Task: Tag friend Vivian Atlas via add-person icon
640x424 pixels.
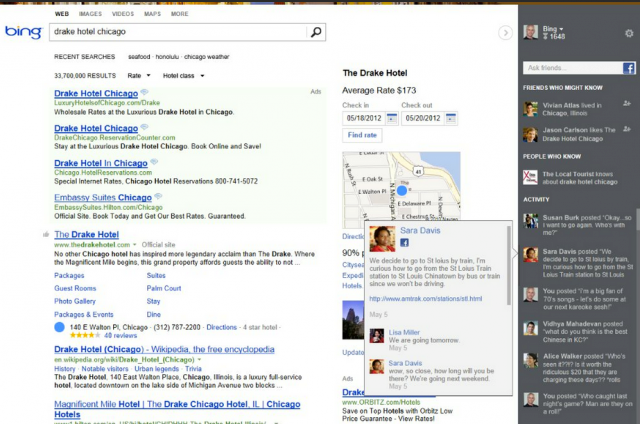Action: (627, 104)
